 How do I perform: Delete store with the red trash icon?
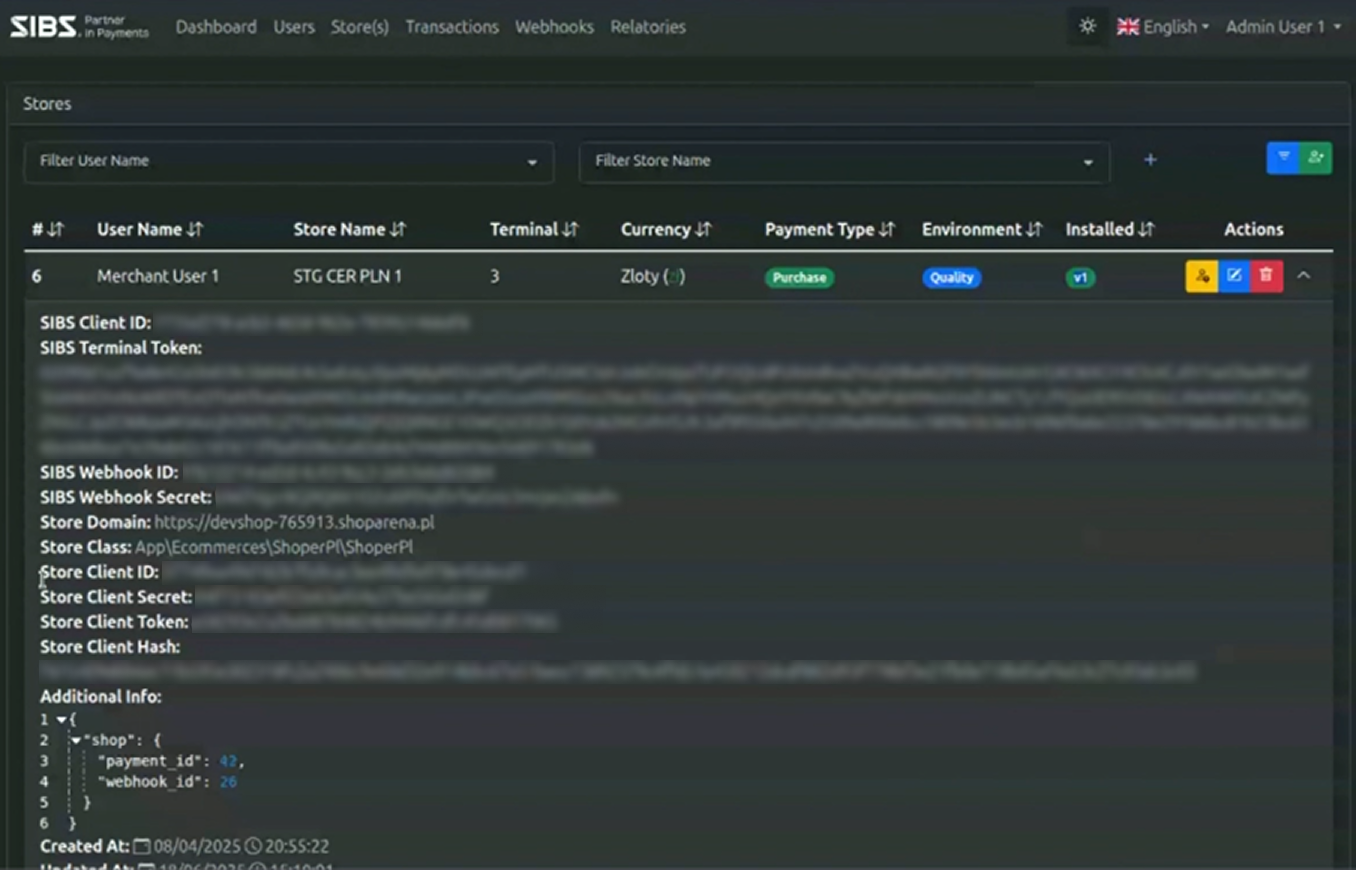click(1266, 276)
